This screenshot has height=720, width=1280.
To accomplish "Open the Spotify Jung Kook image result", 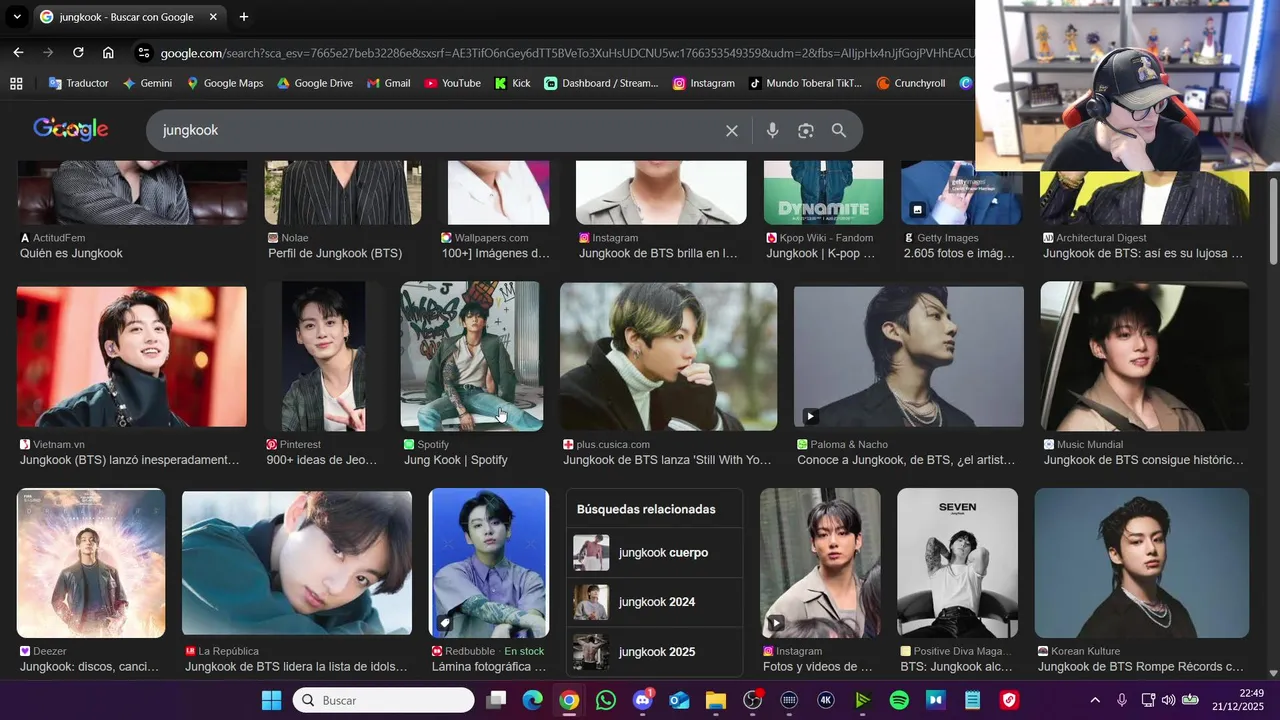I will click(x=471, y=356).
